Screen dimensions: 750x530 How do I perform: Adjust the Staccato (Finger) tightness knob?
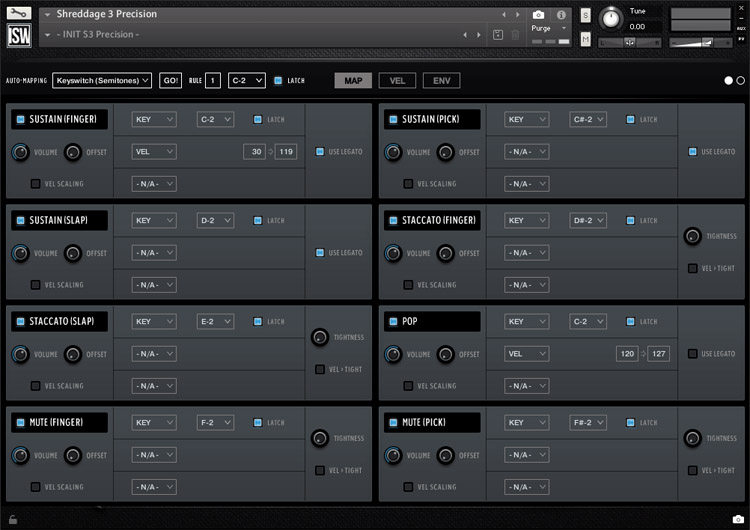click(692, 236)
